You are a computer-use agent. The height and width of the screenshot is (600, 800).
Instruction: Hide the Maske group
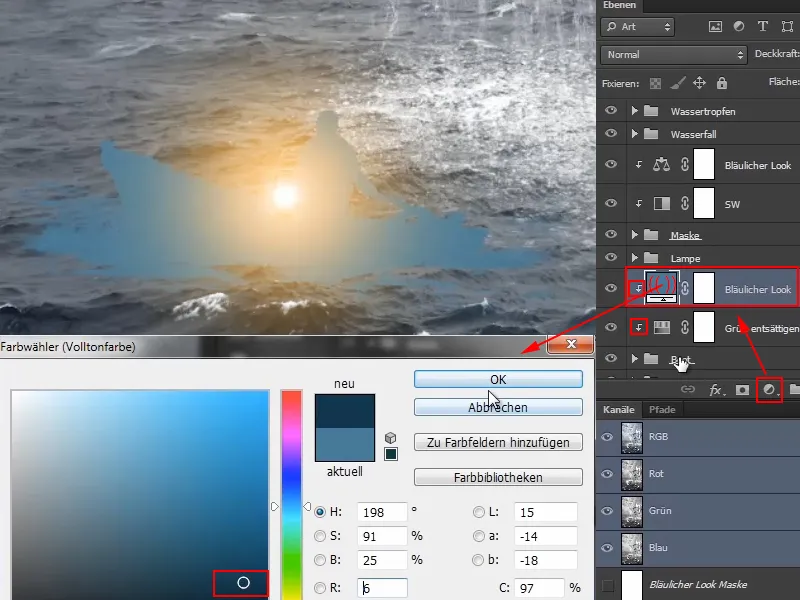pyautogui.click(x=611, y=234)
